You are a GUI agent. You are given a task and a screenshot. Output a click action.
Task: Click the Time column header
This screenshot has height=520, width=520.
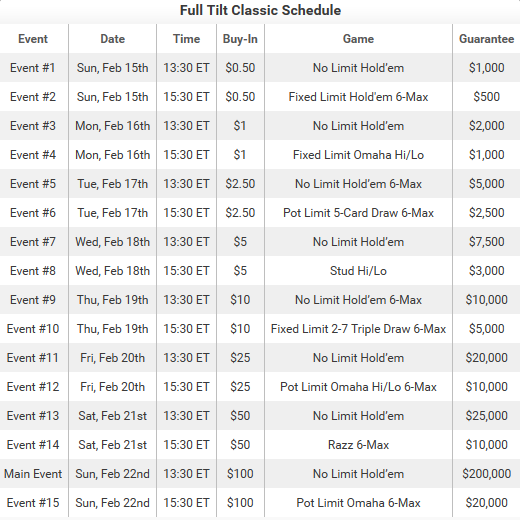click(x=186, y=39)
